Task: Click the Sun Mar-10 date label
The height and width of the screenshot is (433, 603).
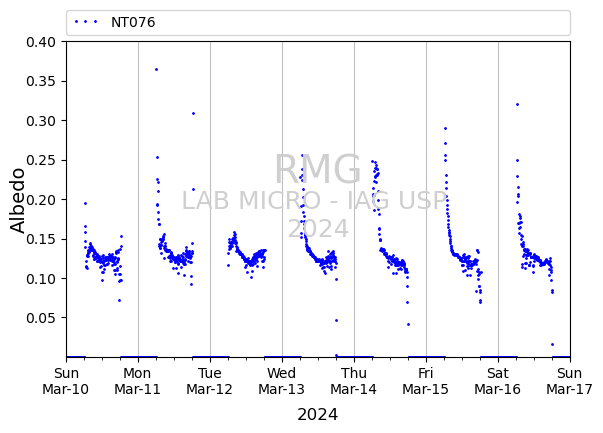Action: 66,381
